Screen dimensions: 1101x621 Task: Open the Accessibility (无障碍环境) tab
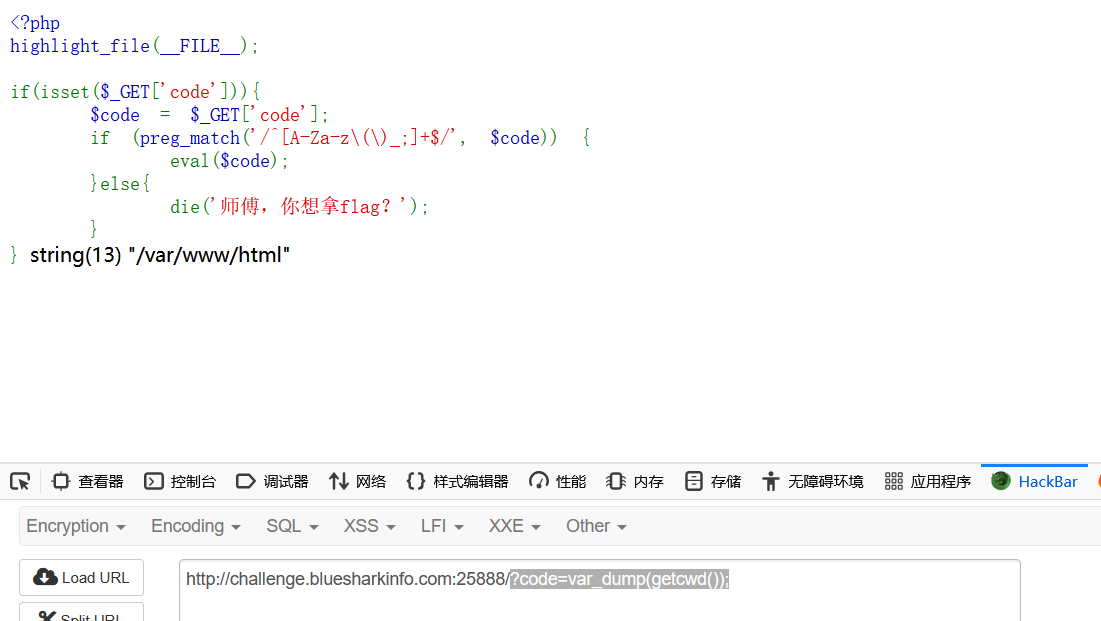(812, 481)
